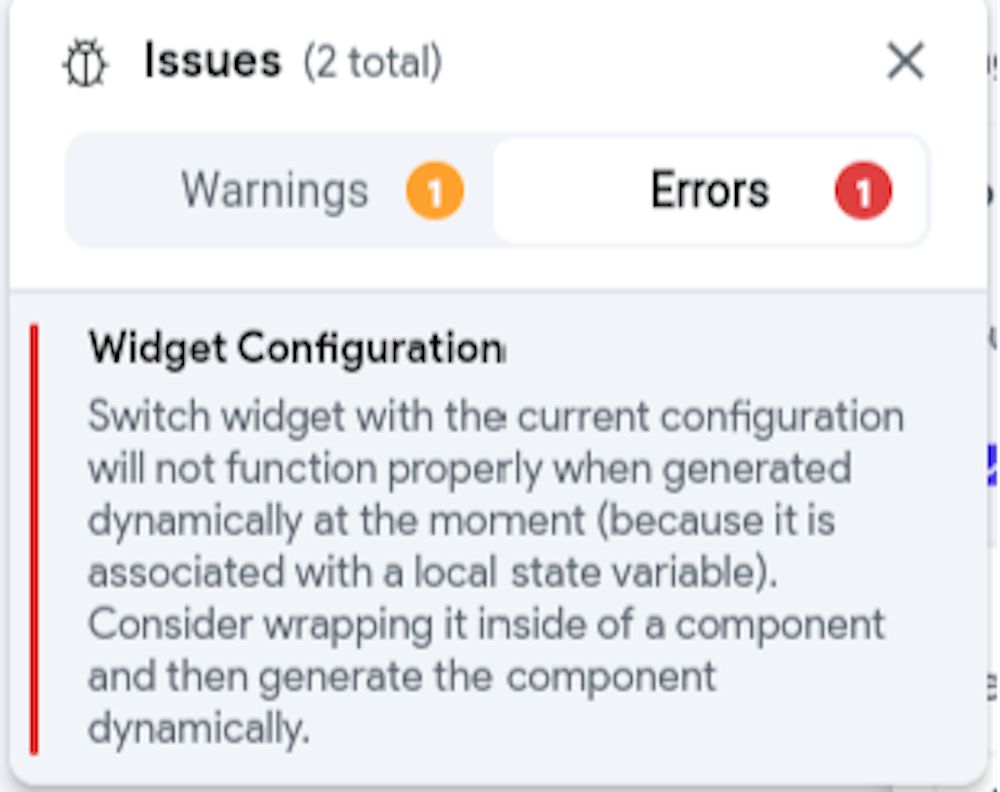Select the Switch widget error message body
Viewport: 1000px width, 792px height.
pyautogui.click(x=497, y=568)
